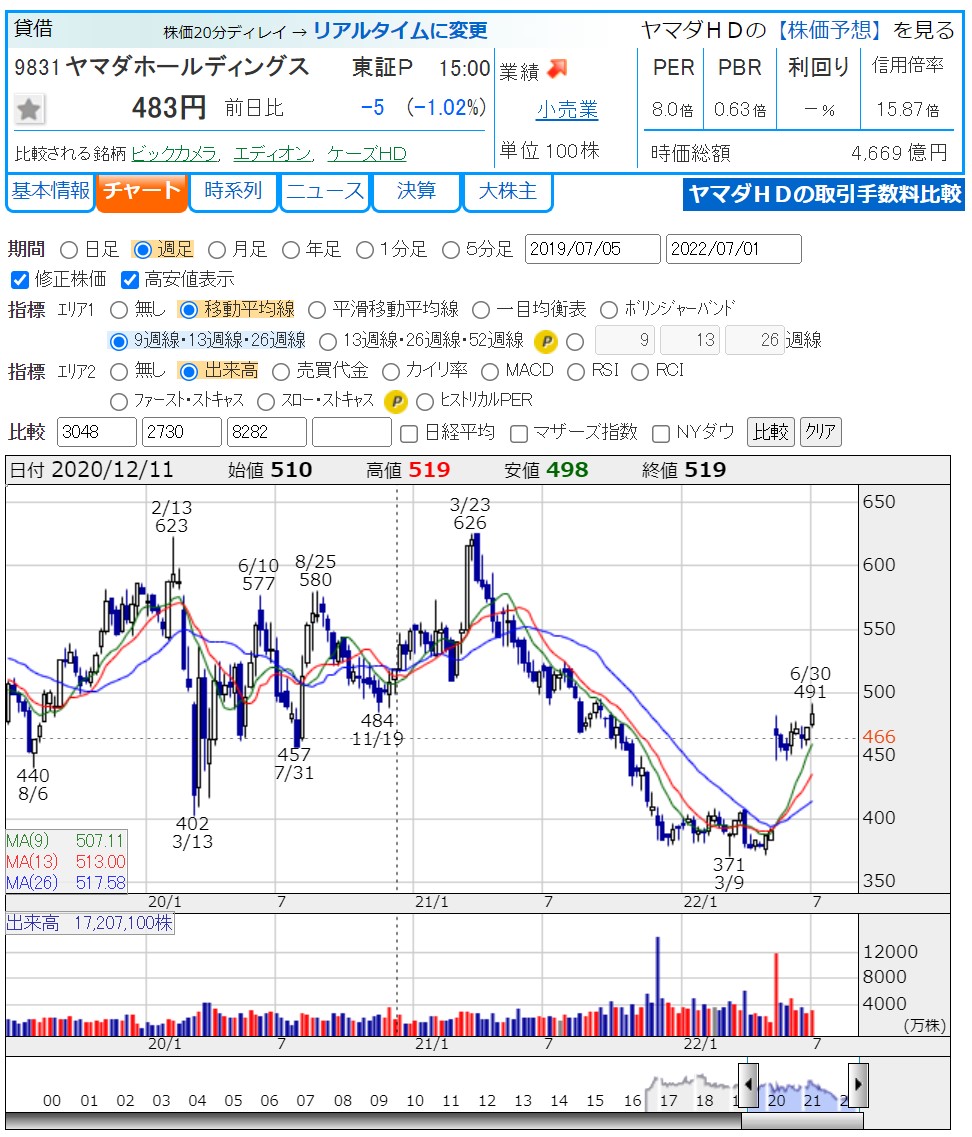Screen dimensions: 972x1137
Task: Click premium P icon beside 52週線
Action: click(x=545, y=341)
